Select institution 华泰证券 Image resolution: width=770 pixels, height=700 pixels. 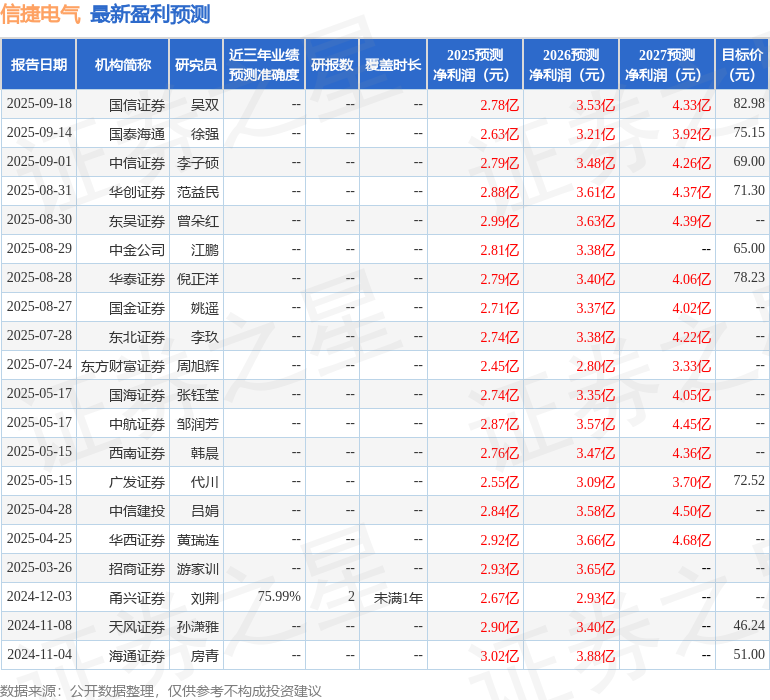click(137, 279)
